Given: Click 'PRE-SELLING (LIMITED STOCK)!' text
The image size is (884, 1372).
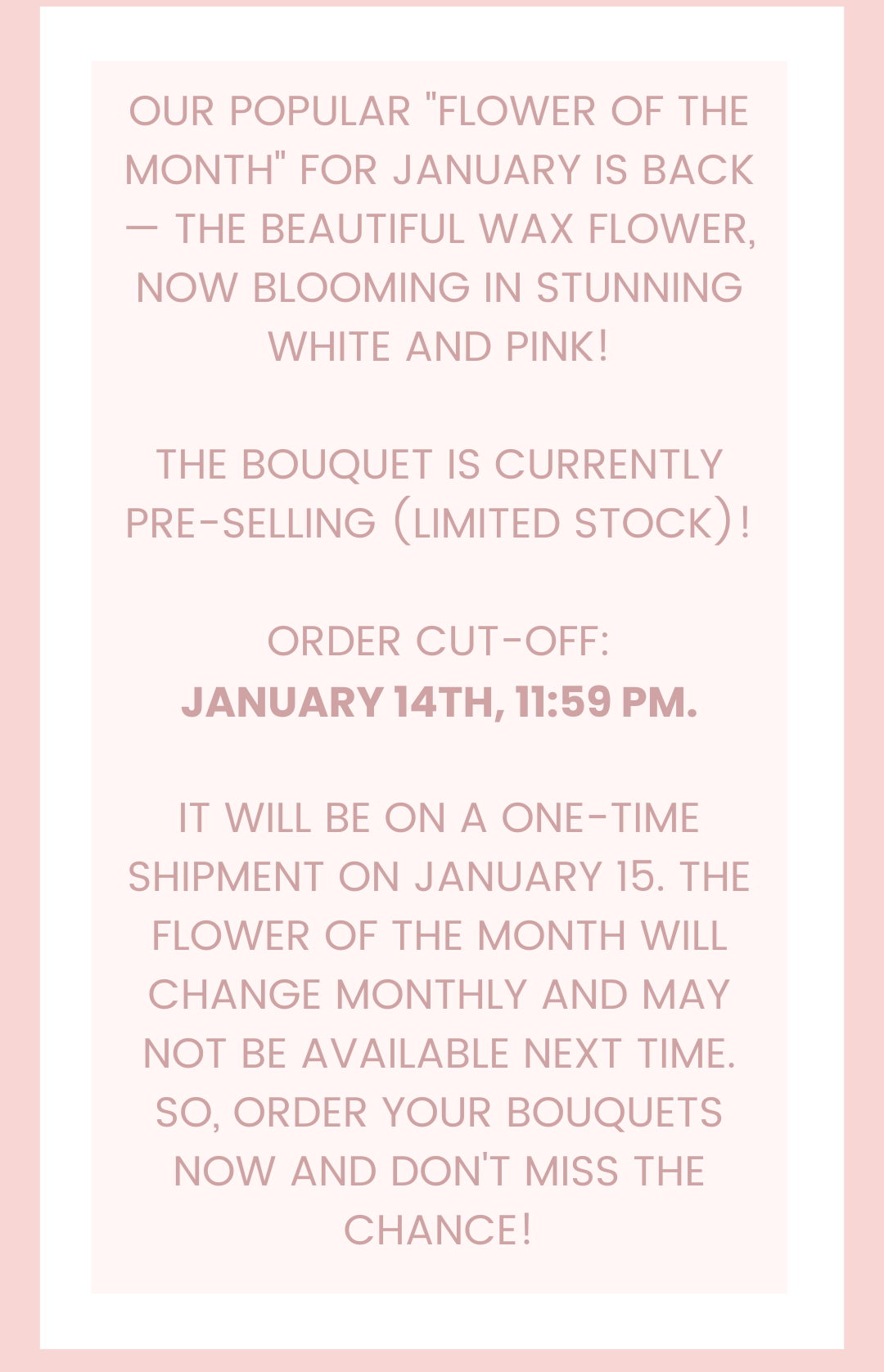Looking at the screenshot, I should (x=439, y=524).
